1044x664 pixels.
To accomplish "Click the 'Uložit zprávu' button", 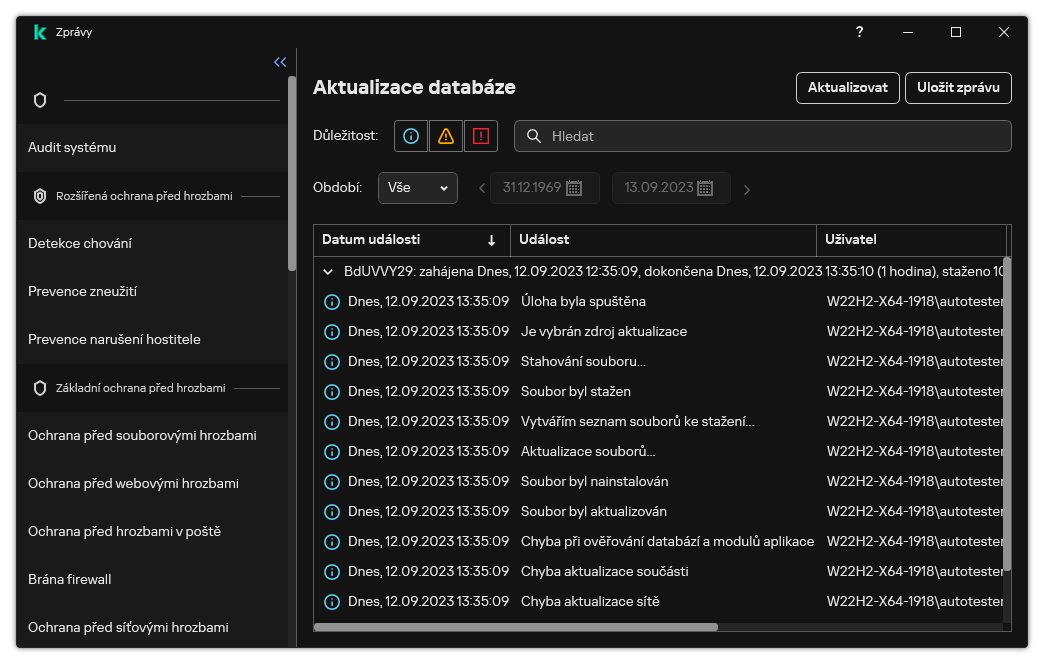I will pos(959,88).
